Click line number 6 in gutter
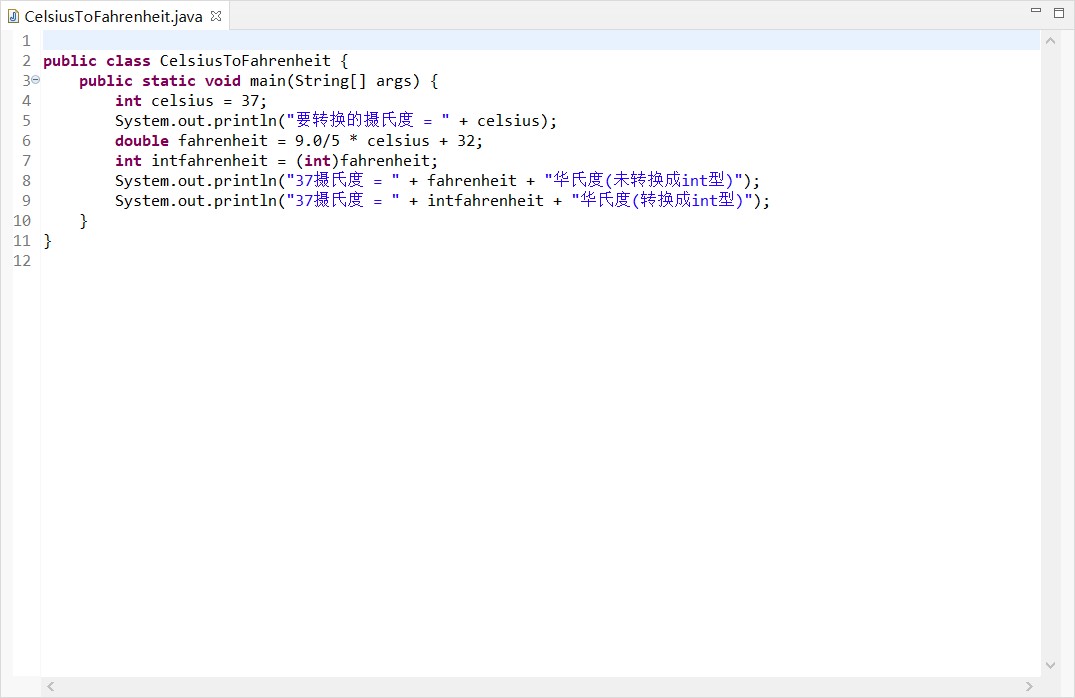Image resolution: width=1075 pixels, height=698 pixels. click(x=26, y=141)
